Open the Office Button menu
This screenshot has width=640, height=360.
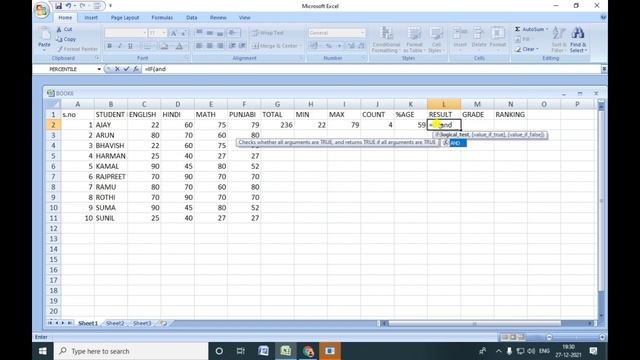point(42,10)
